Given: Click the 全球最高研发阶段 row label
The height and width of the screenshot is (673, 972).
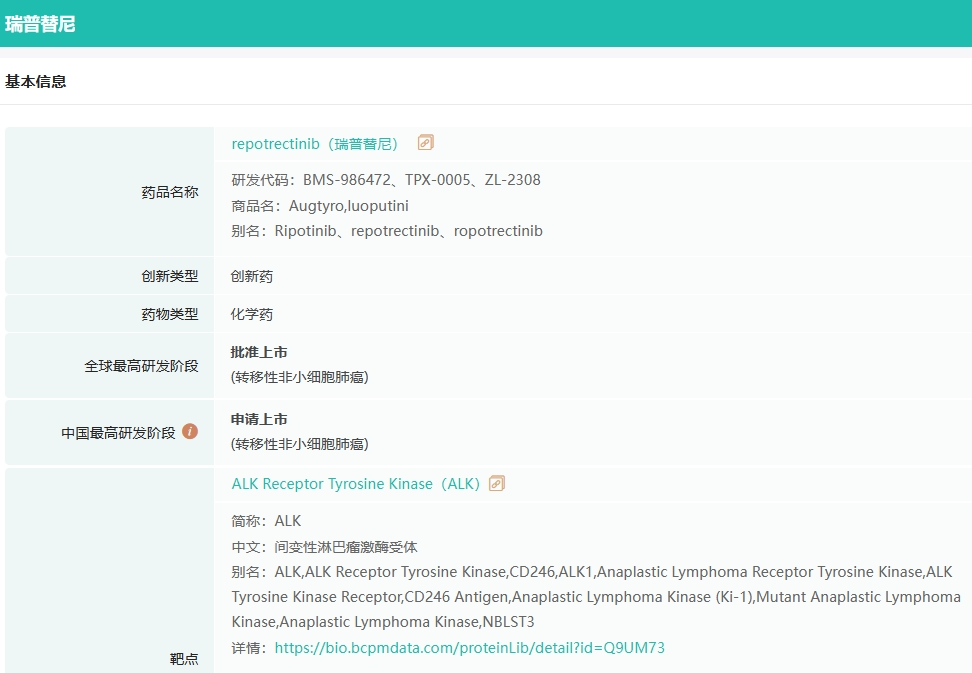Looking at the screenshot, I should (x=141, y=366).
